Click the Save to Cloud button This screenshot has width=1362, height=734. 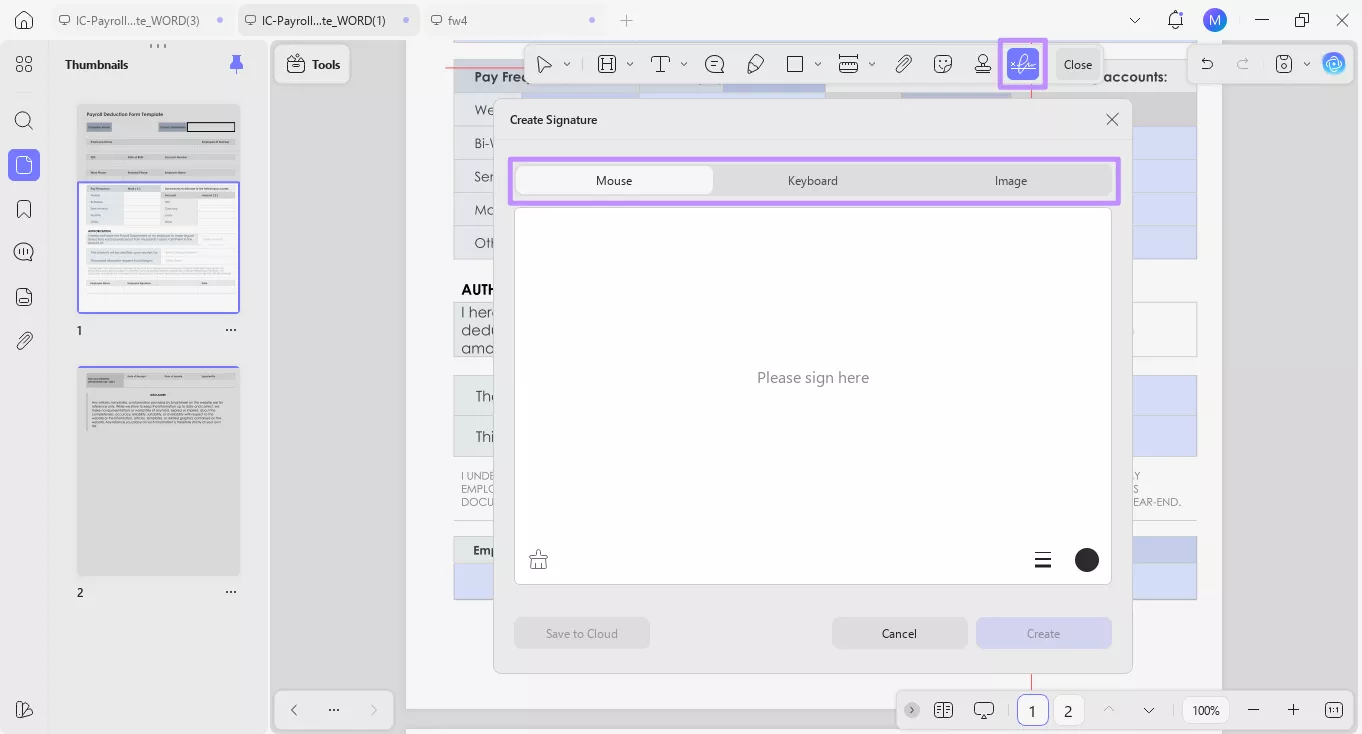tap(581, 633)
